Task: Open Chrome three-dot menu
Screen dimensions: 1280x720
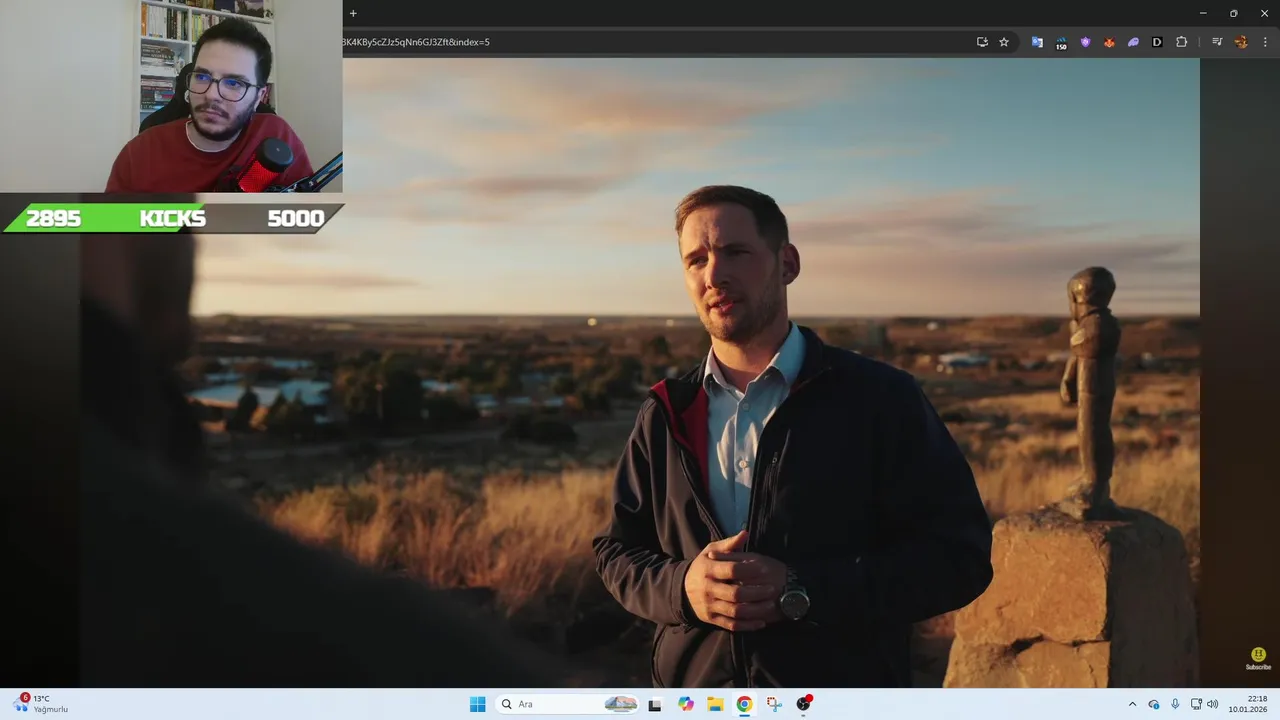Action: (x=1266, y=42)
